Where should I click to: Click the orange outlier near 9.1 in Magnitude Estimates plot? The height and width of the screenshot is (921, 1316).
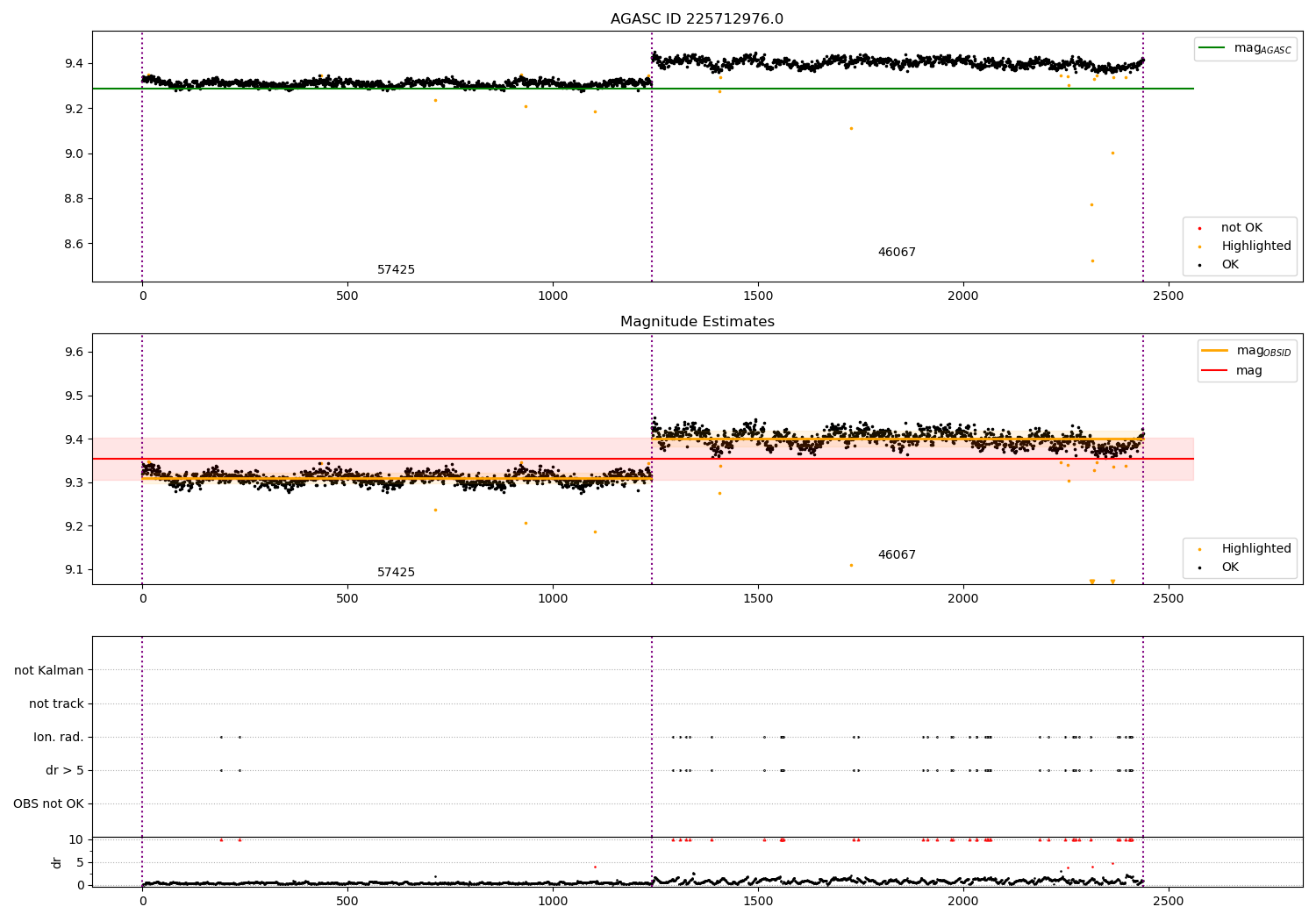pos(851,565)
